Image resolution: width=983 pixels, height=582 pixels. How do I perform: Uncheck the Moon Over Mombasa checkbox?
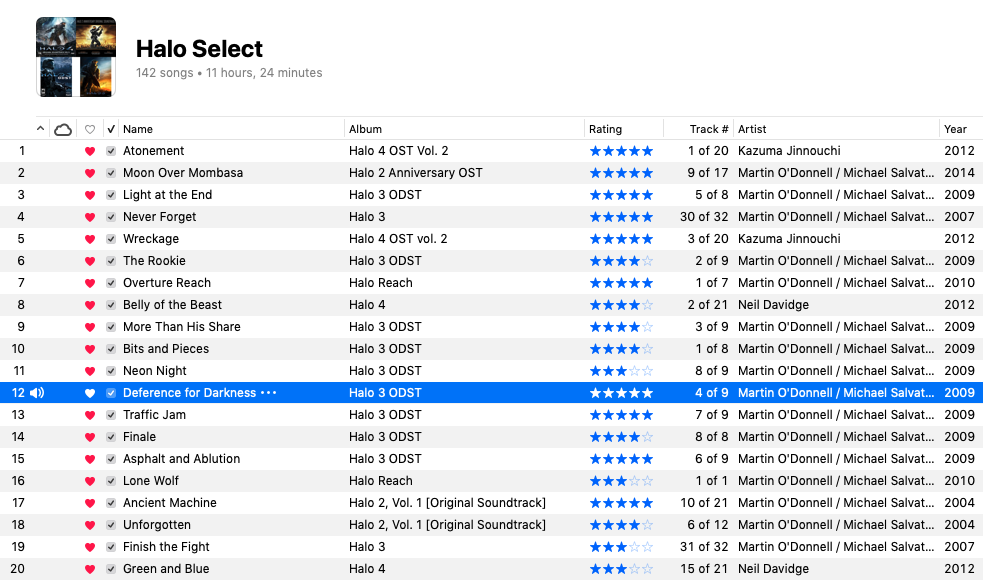pos(111,173)
